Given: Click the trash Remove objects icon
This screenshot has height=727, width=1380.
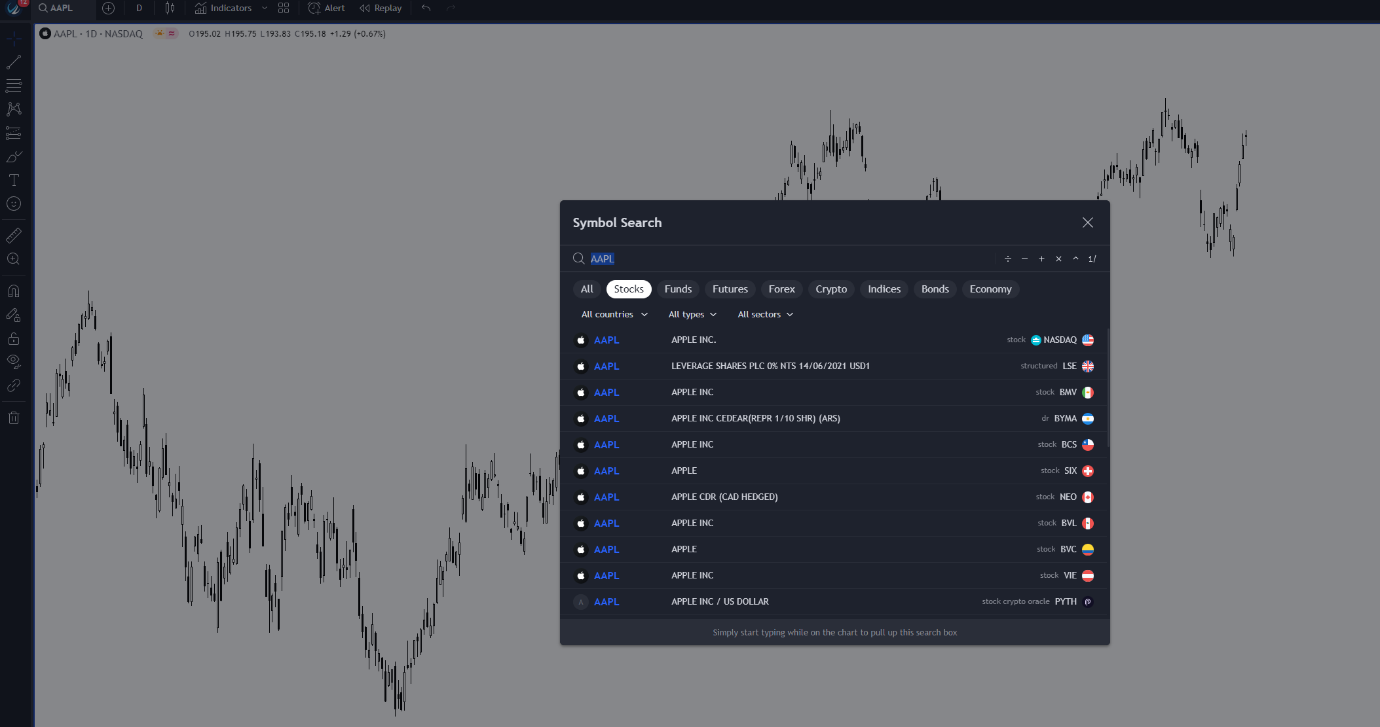Looking at the screenshot, I should [14, 417].
